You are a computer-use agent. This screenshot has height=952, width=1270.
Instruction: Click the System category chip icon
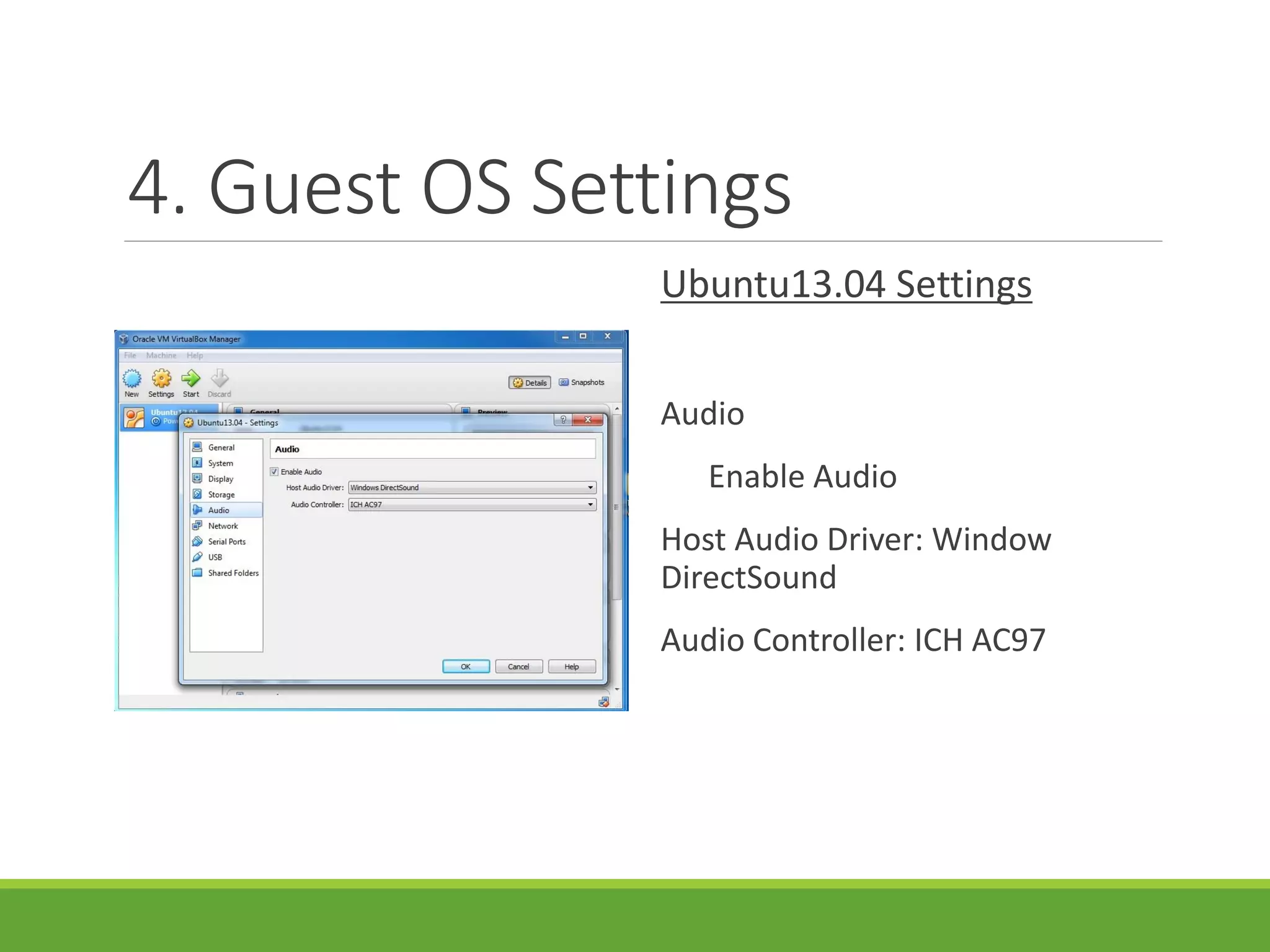[x=197, y=463]
